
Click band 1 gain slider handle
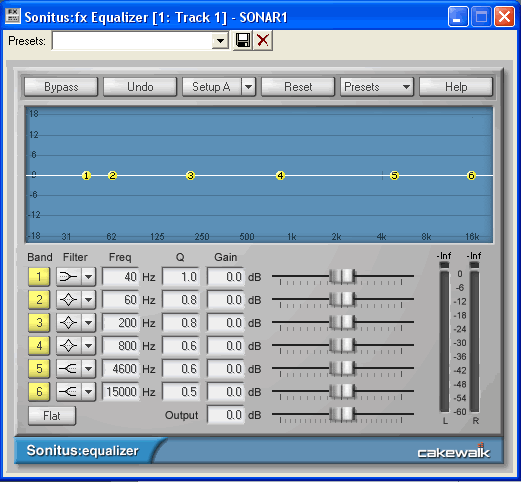[342, 276]
